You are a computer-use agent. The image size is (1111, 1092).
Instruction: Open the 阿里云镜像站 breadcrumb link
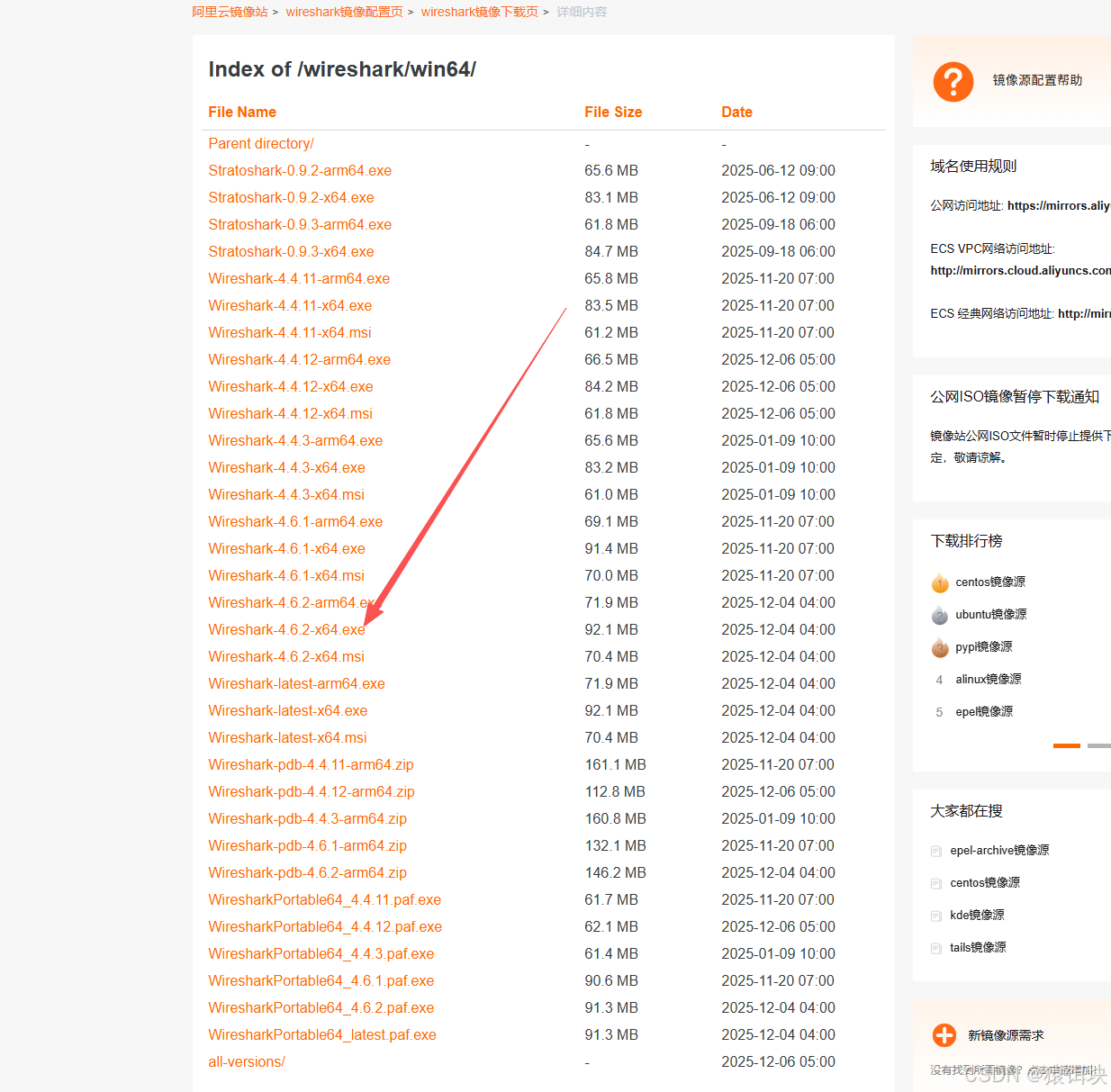pos(230,12)
